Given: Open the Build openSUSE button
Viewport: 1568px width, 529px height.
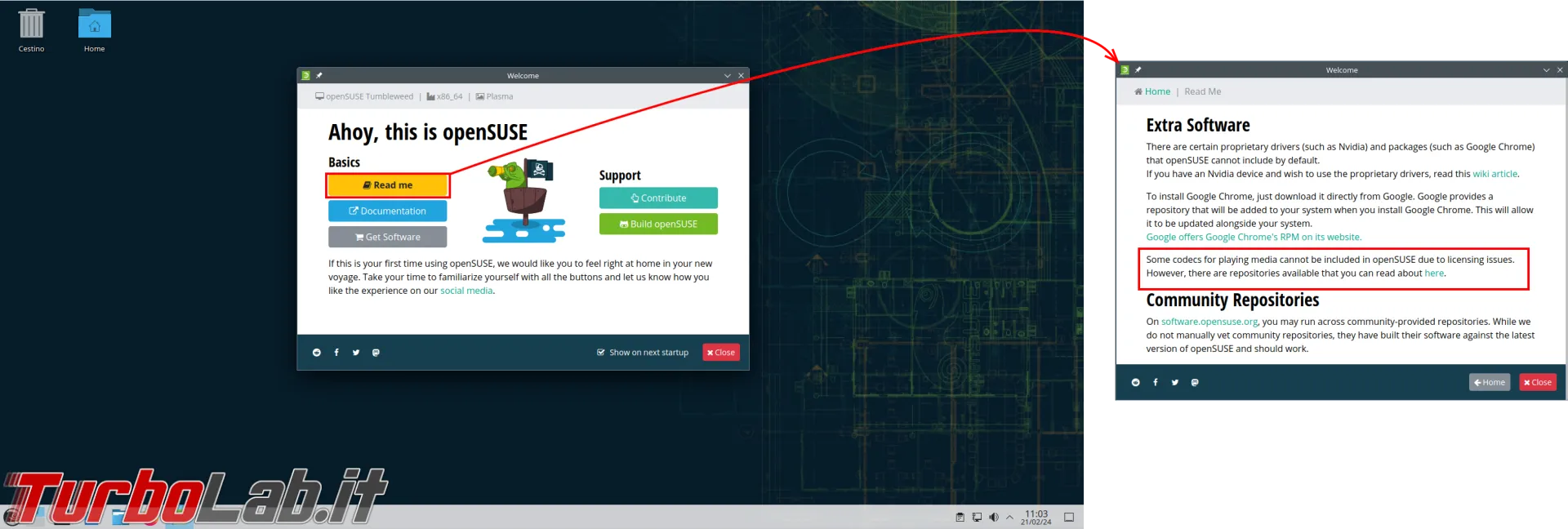Looking at the screenshot, I should [658, 224].
